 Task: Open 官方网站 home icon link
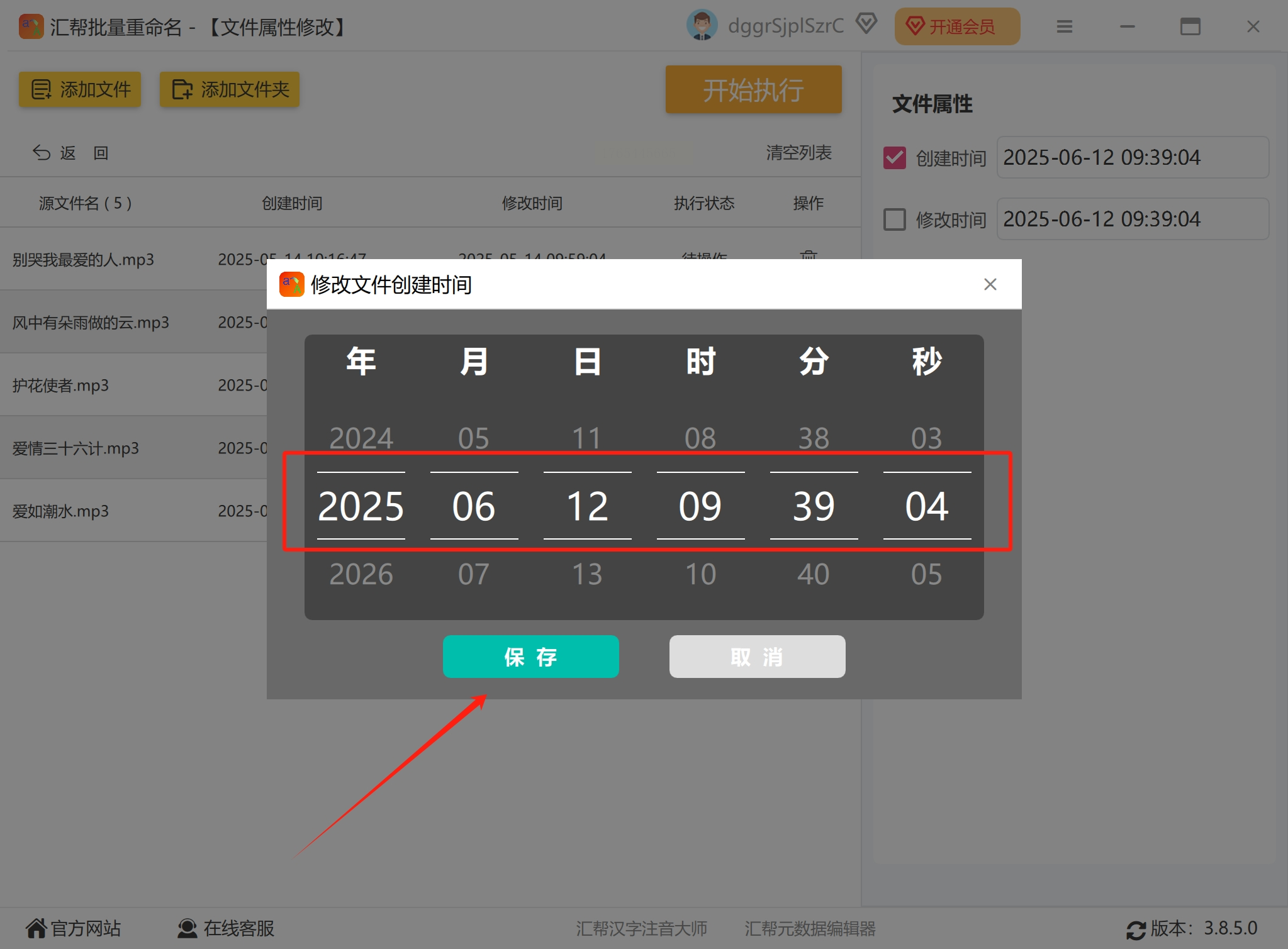pyautogui.click(x=36, y=928)
